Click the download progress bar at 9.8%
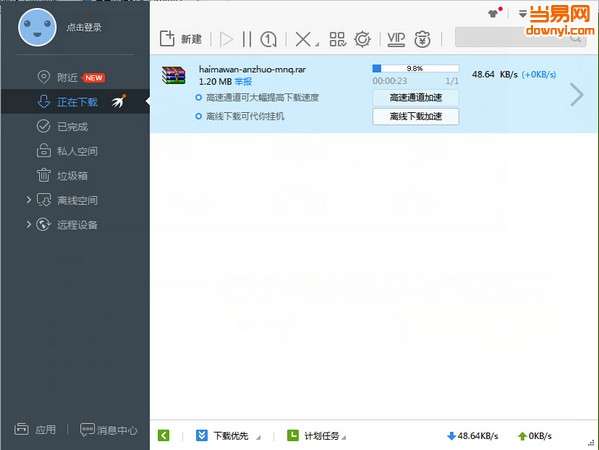 [x=416, y=68]
